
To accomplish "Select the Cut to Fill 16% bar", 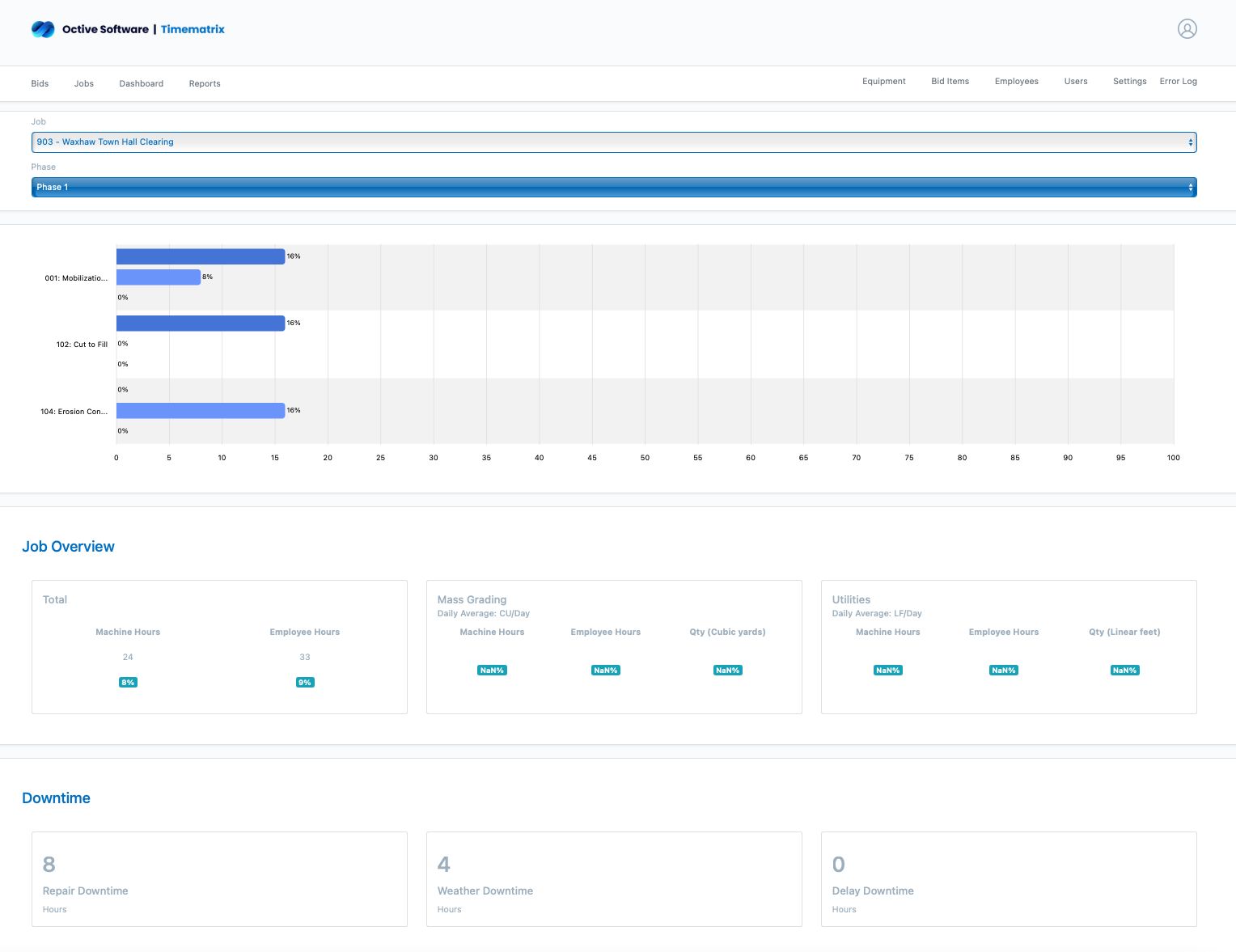I will [200, 324].
